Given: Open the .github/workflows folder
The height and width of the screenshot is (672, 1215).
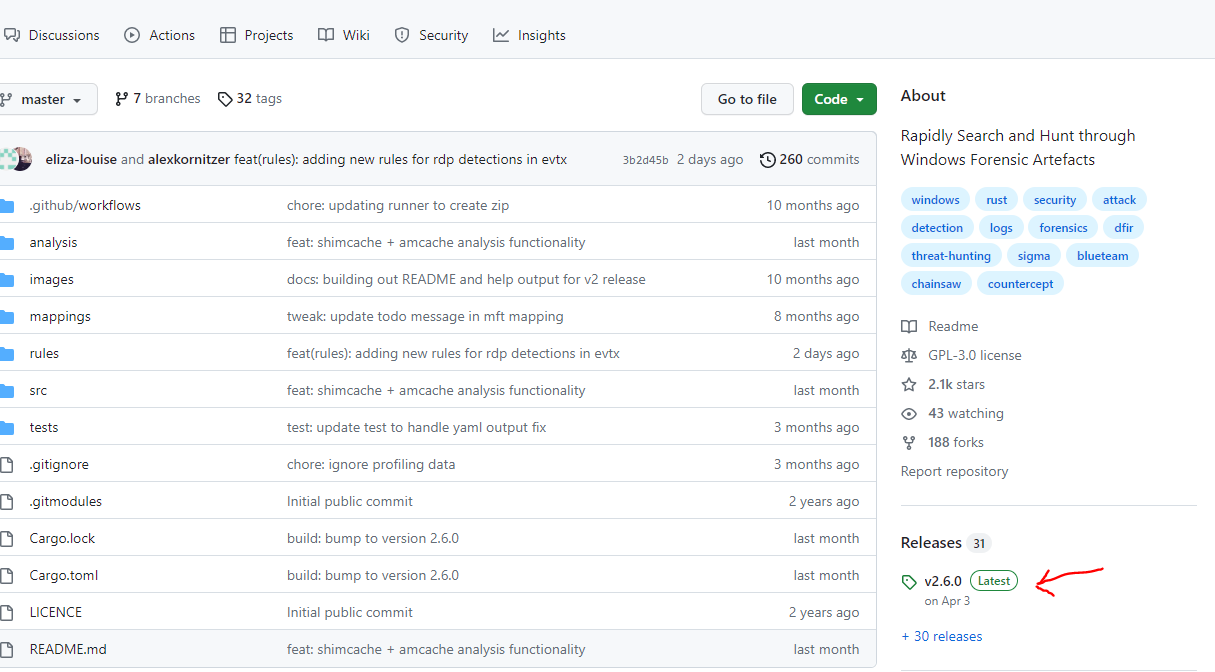Looking at the screenshot, I should click(x=85, y=205).
